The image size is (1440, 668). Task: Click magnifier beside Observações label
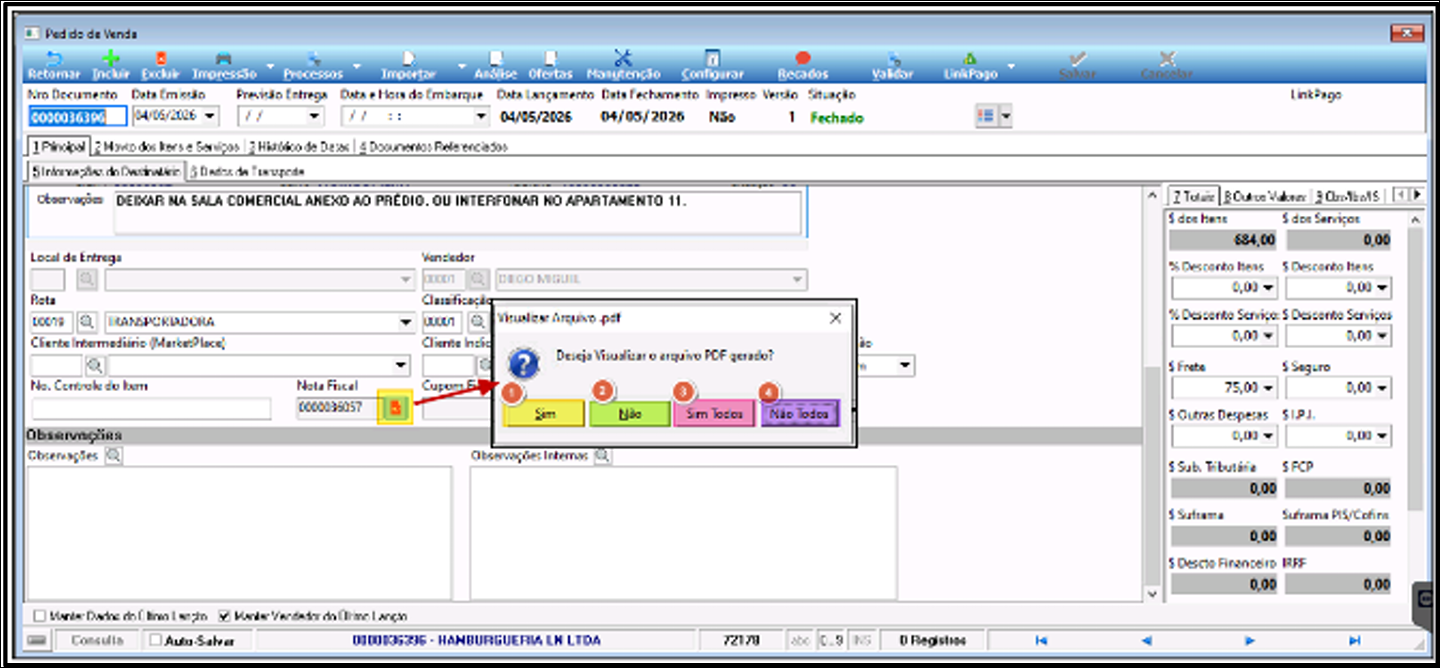[113, 456]
